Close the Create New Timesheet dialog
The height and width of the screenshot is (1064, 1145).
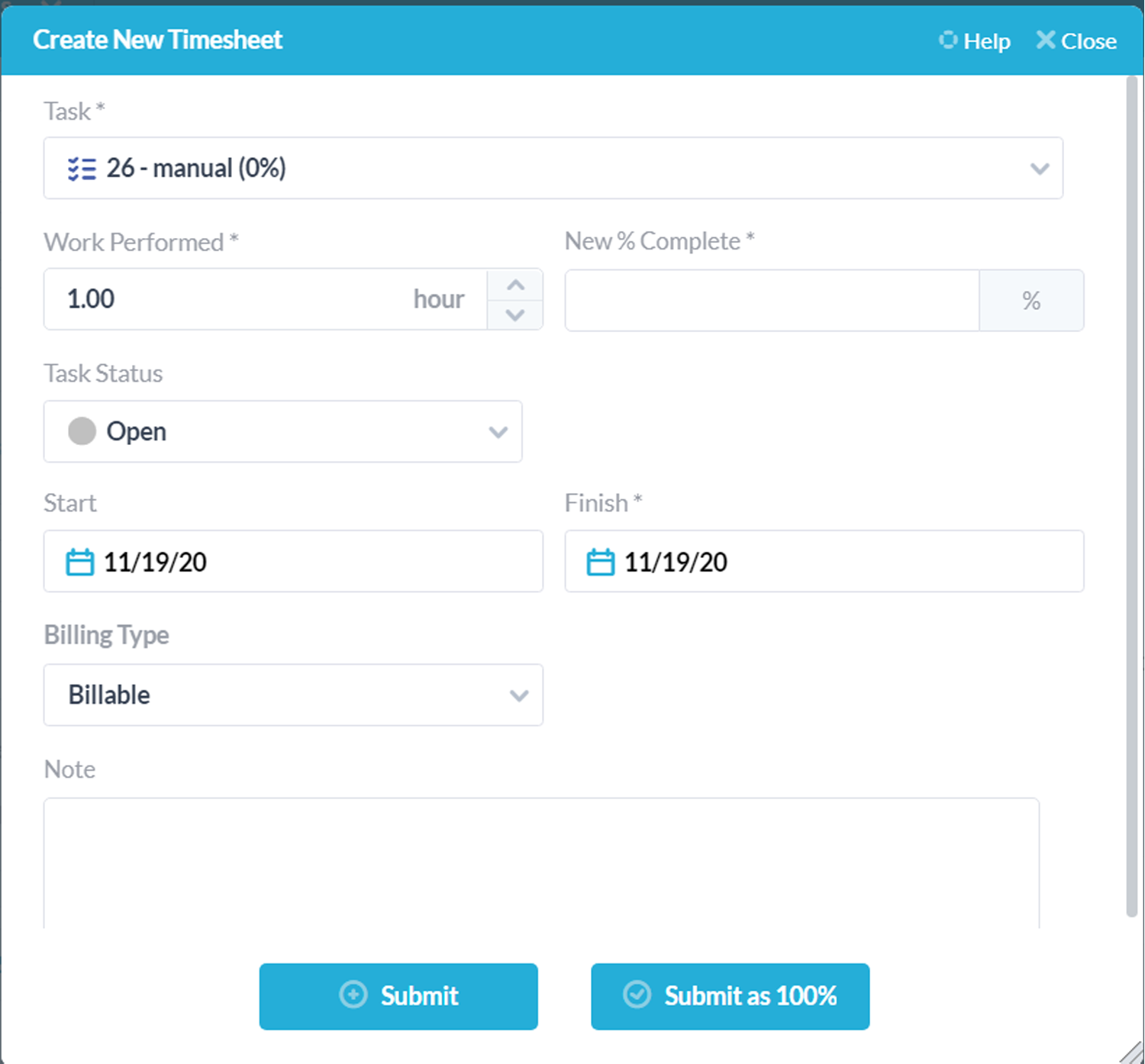click(x=1076, y=40)
